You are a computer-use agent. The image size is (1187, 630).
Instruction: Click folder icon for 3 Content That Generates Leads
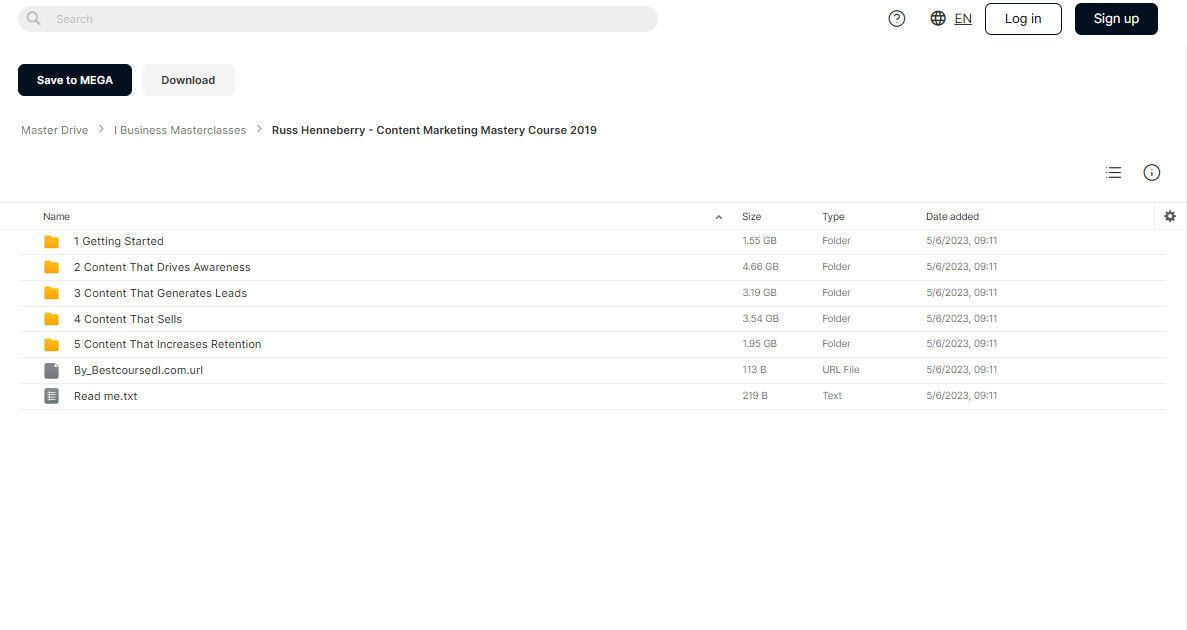tap(51, 293)
